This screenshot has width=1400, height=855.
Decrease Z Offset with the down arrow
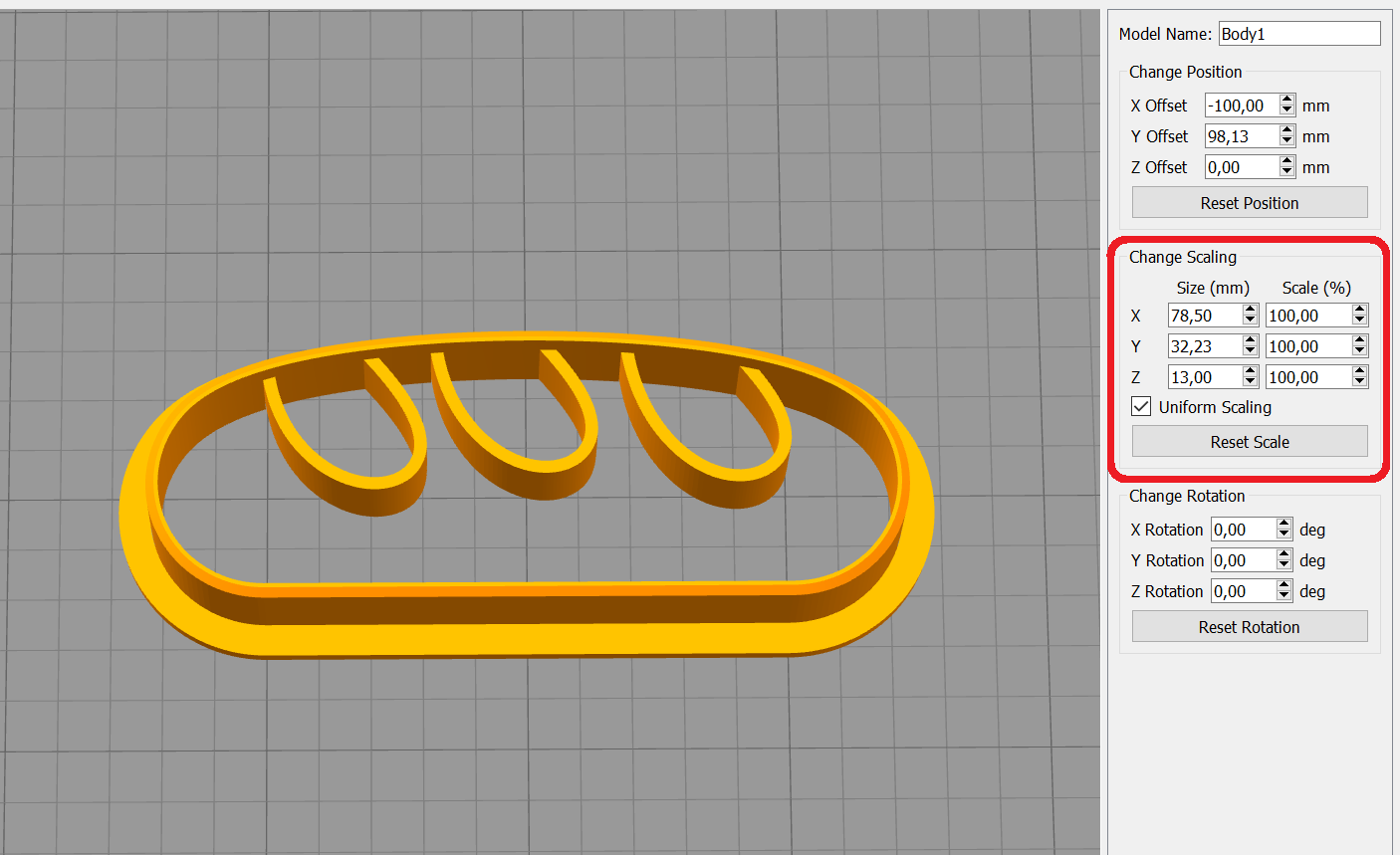click(1287, 173)
